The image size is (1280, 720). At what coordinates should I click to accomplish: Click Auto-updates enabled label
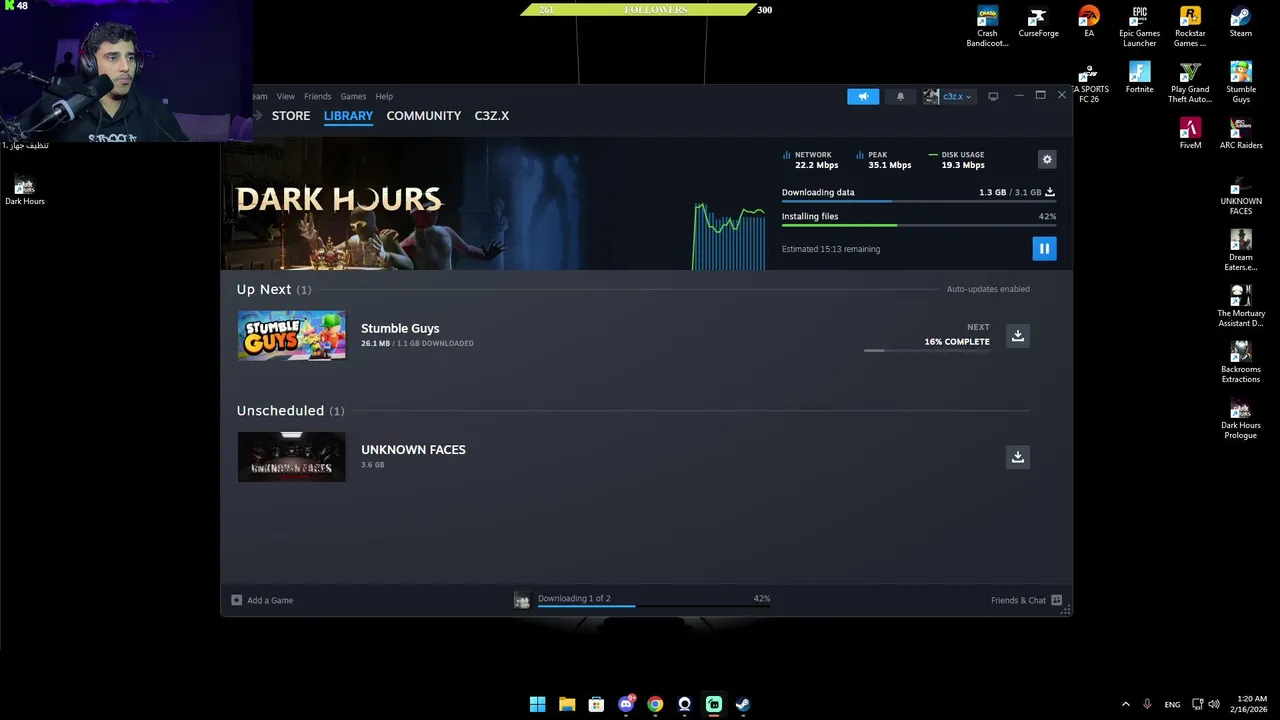click(x=988, y=289)
